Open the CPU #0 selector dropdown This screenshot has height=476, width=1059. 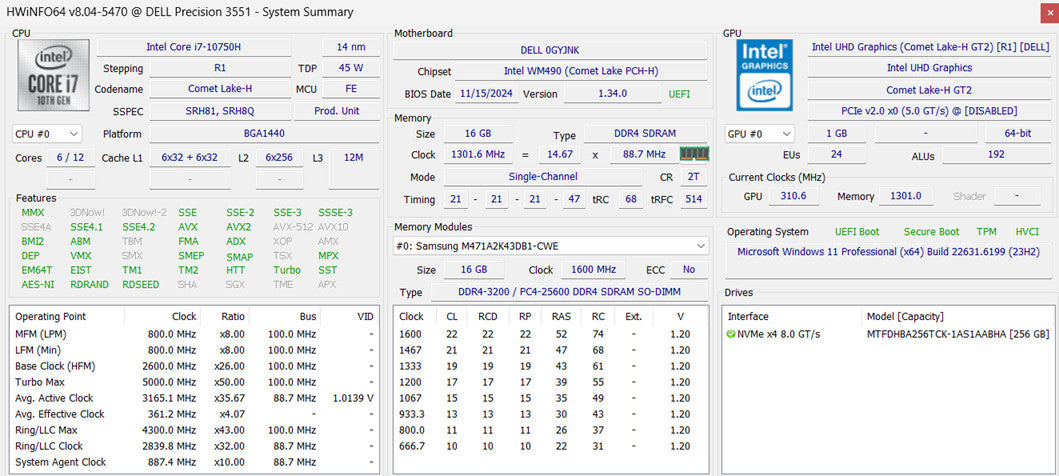click(x=47, y=134)
